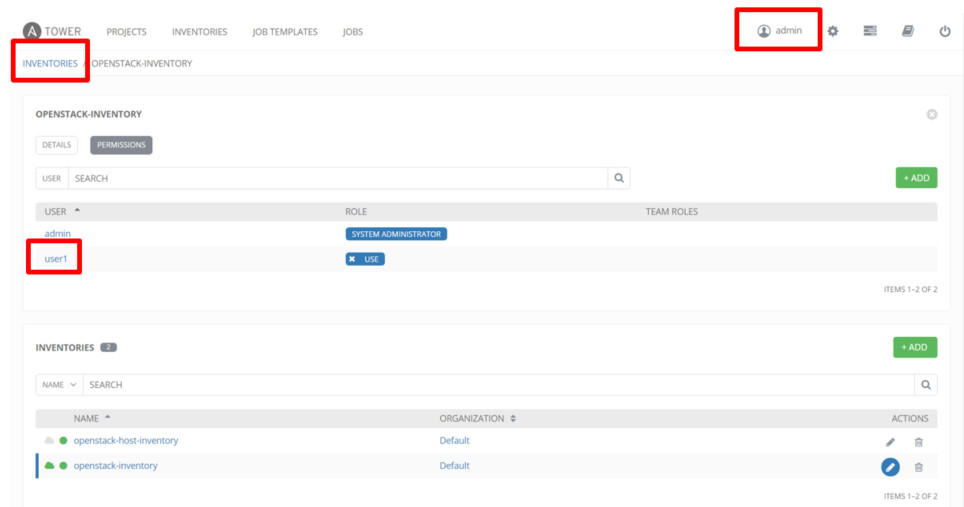Open the INVENTORIES menu in the top navigation
Viewport: 964px width, 507px height.
(x=200, y=31)
